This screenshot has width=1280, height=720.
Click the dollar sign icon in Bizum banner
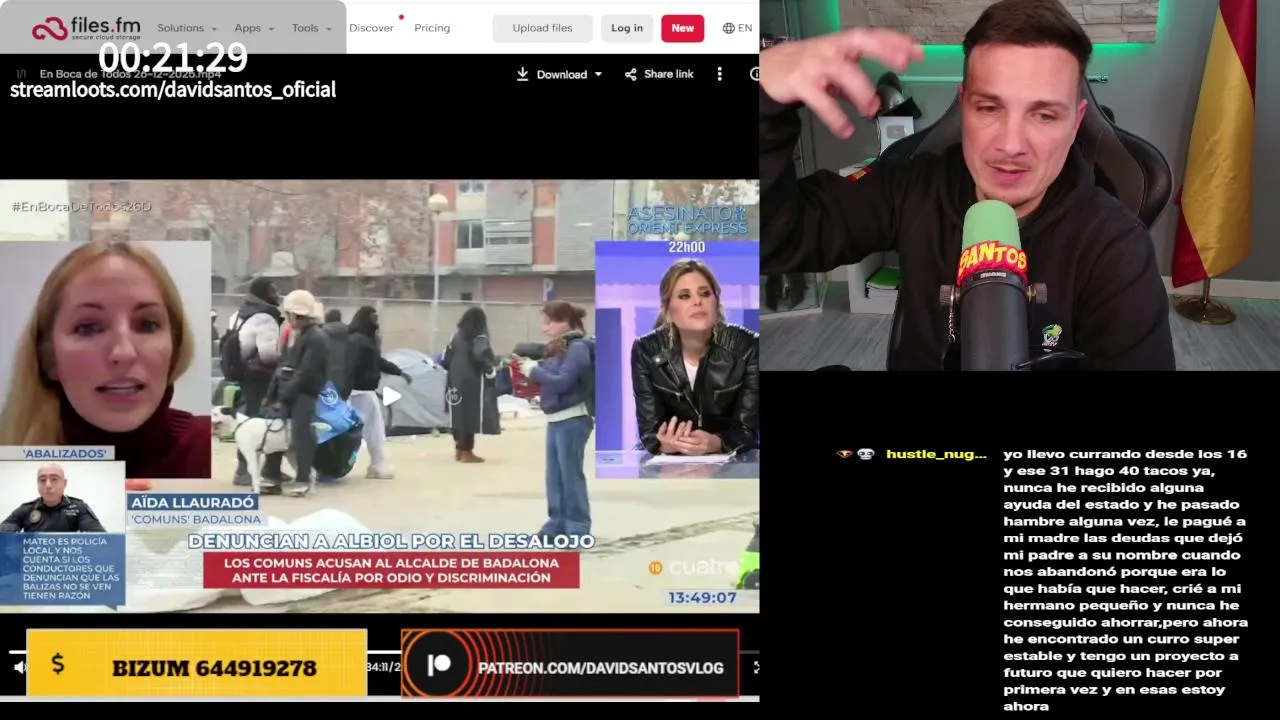(x=58, y=663)
